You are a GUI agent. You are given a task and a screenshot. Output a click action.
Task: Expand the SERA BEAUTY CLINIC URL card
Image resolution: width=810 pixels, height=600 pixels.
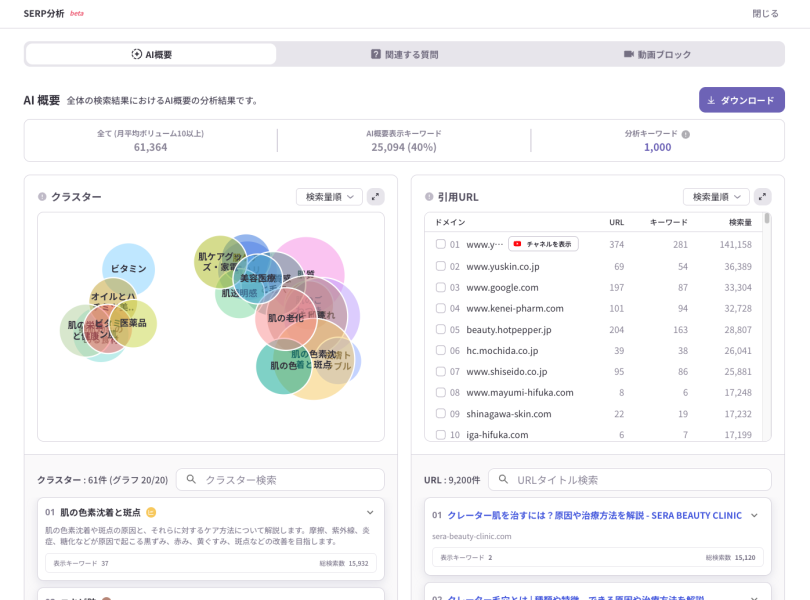[755, 515]
